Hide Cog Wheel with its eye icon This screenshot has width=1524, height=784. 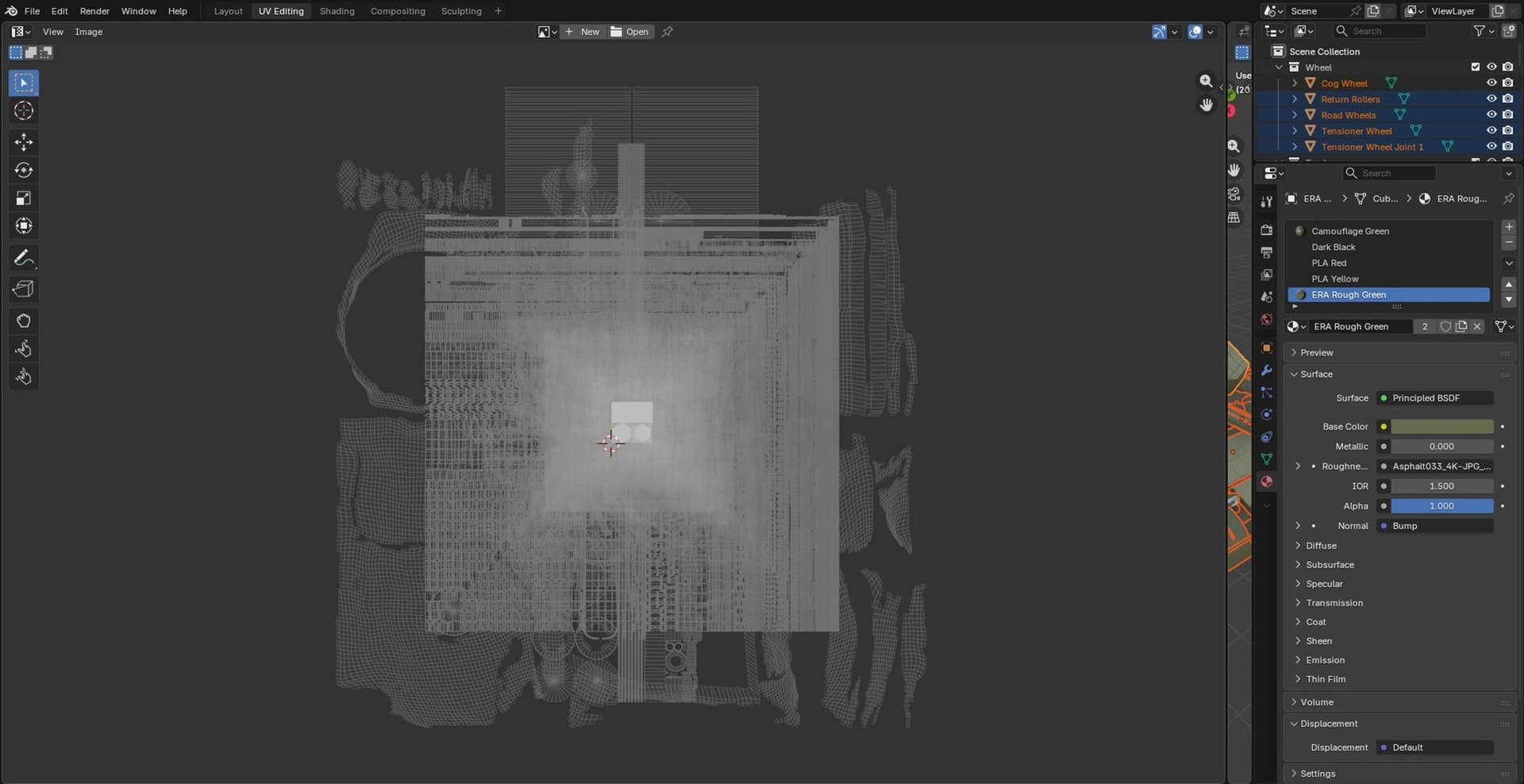[1491, 83]
